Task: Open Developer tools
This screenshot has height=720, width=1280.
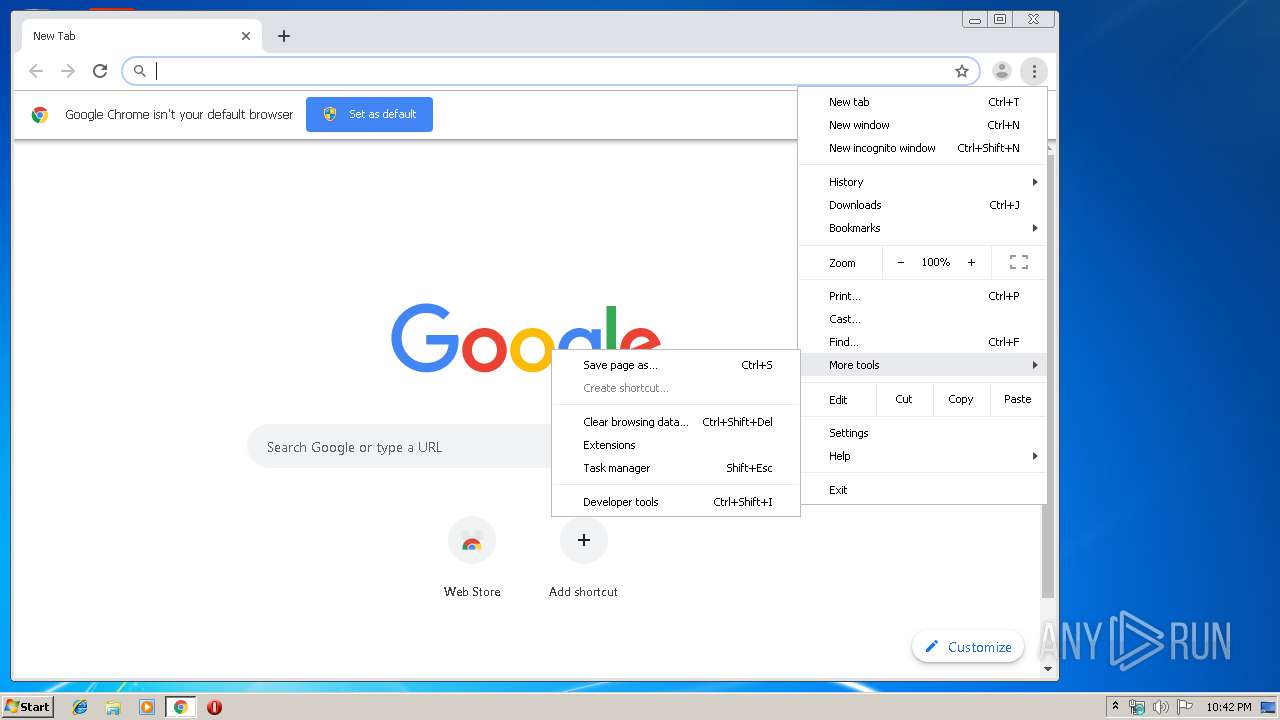Action: (676, 502)
